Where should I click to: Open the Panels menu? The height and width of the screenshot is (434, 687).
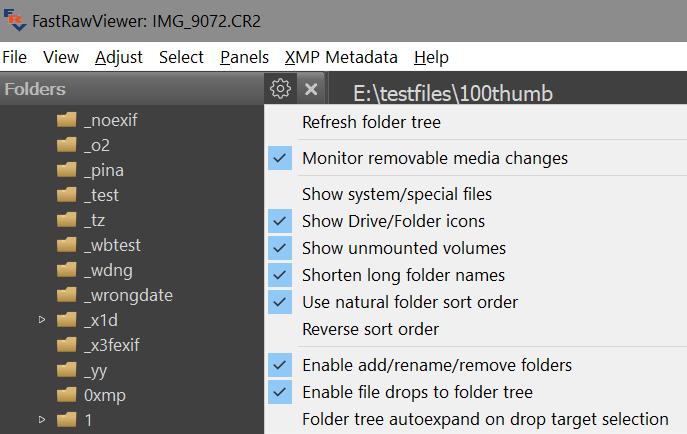point(244,57)
